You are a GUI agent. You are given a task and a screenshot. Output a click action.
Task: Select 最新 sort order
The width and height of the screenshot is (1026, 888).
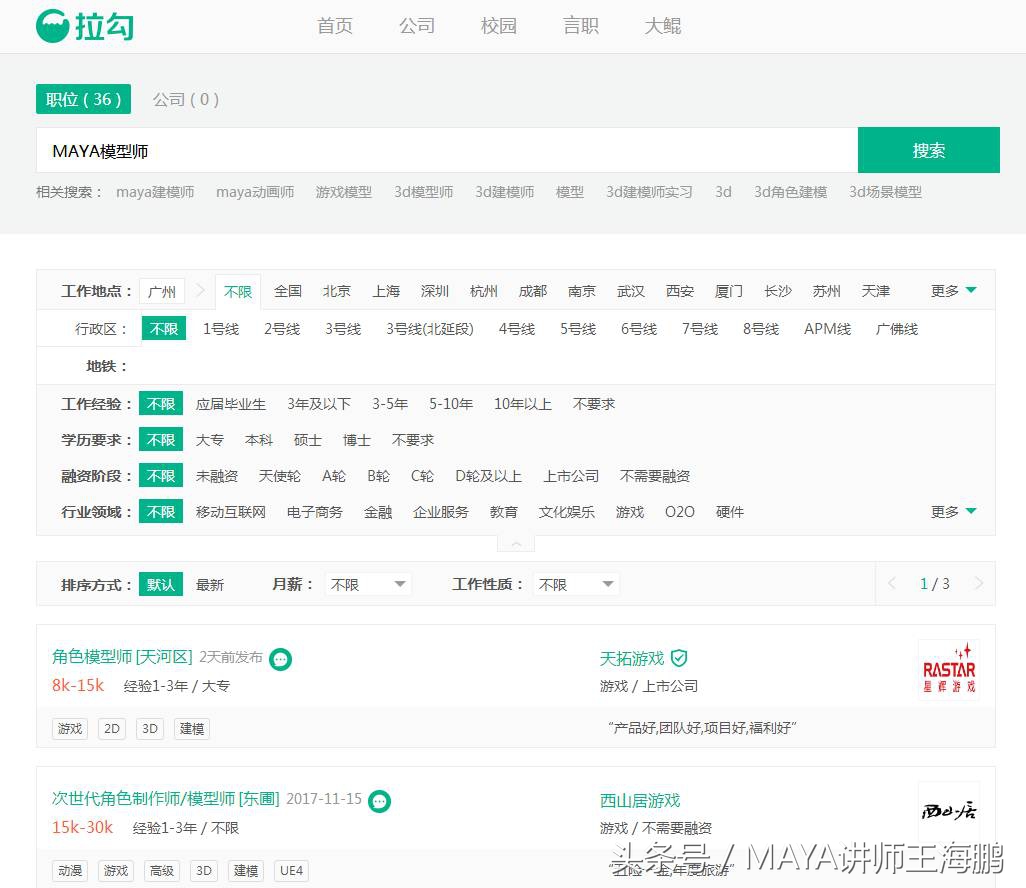tap(209, 583)
